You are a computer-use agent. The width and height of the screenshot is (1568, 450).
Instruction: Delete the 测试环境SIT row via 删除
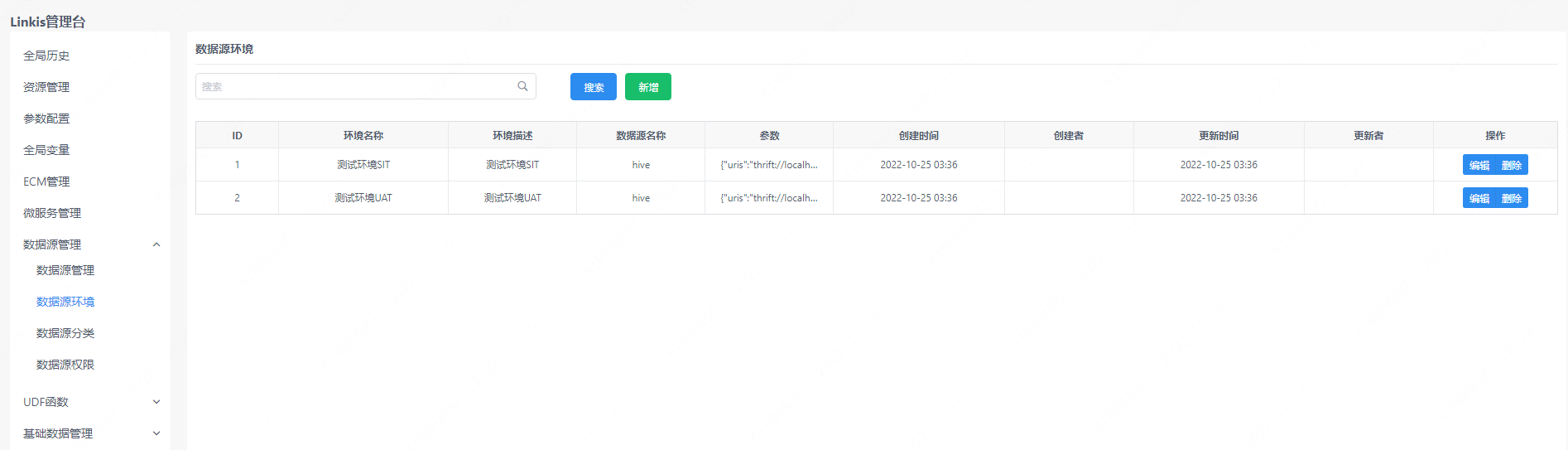[1512, 165]
